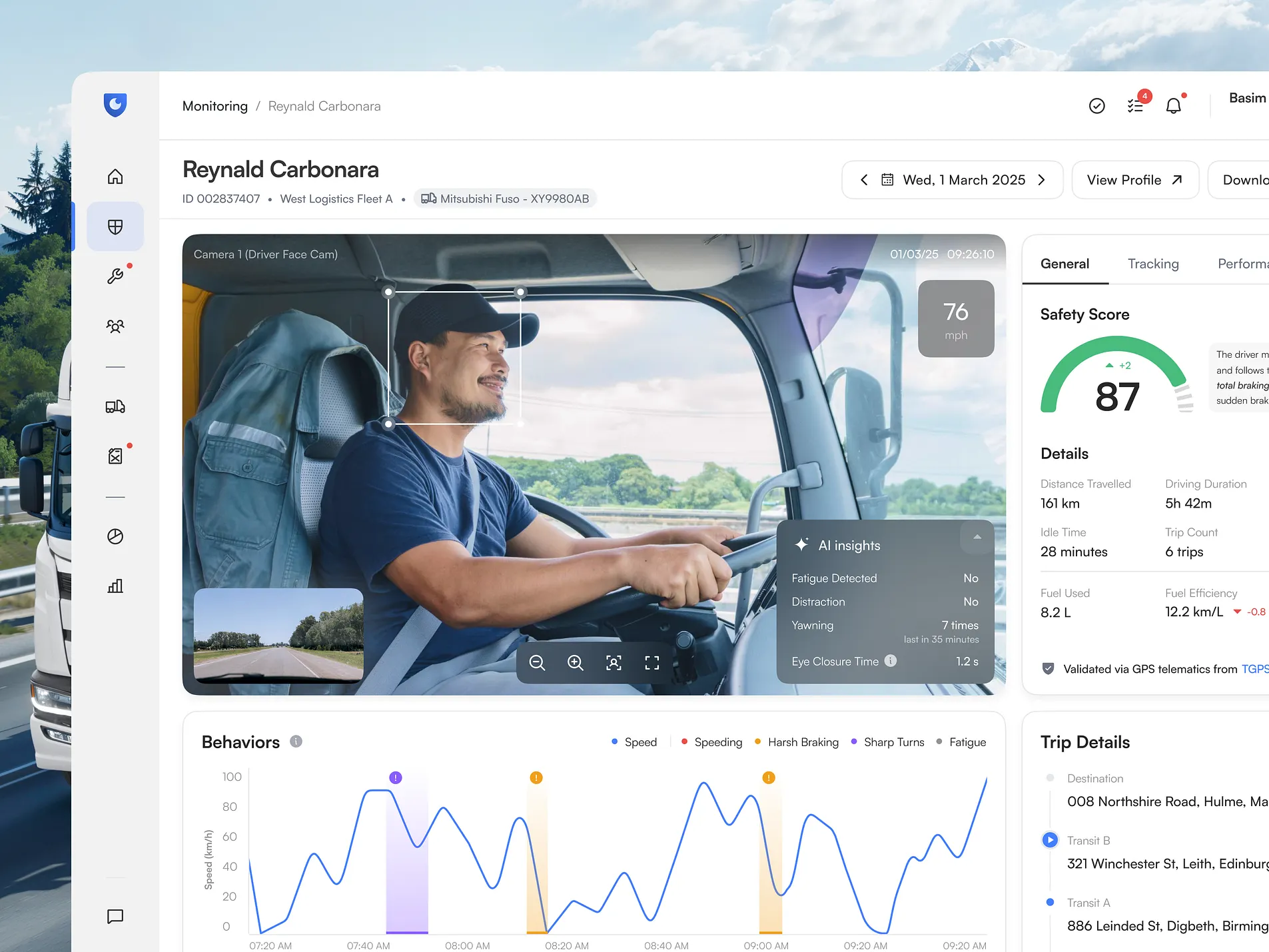Screen dimensions: 1269x952
Task: Click the top-left handle of face detection box
Action: pos(389,292)
